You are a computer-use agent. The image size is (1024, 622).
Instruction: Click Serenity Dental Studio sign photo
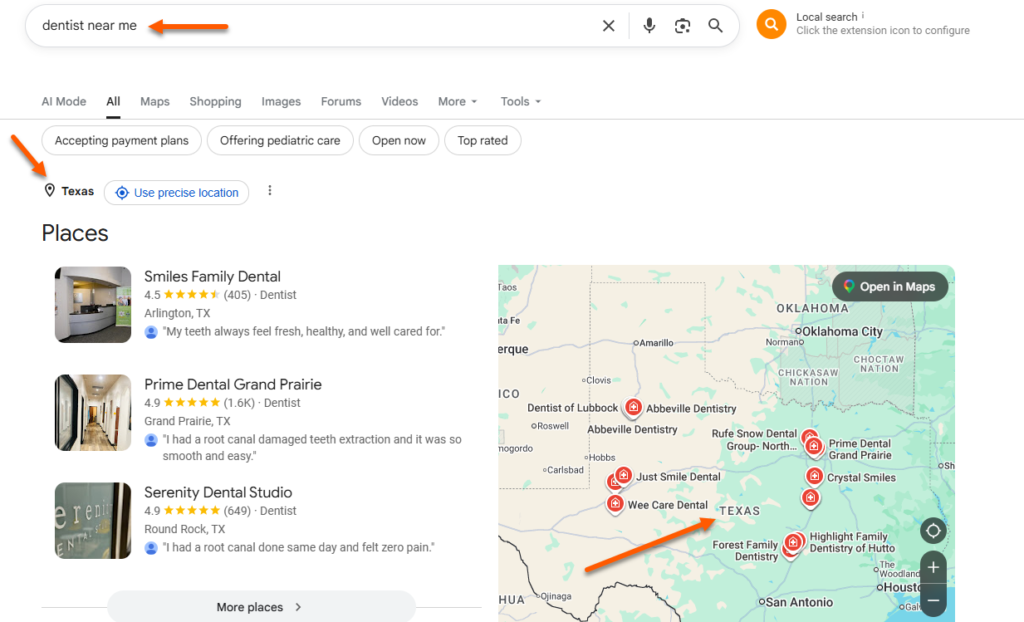[93, 520]
